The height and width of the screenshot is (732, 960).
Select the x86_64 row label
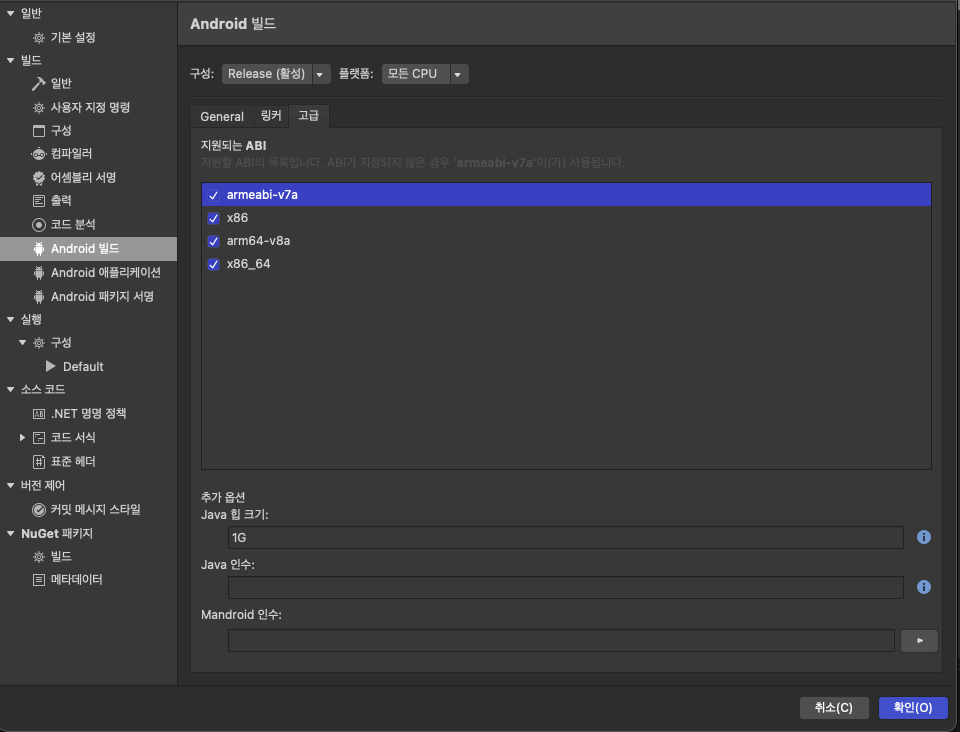point(249,264)
